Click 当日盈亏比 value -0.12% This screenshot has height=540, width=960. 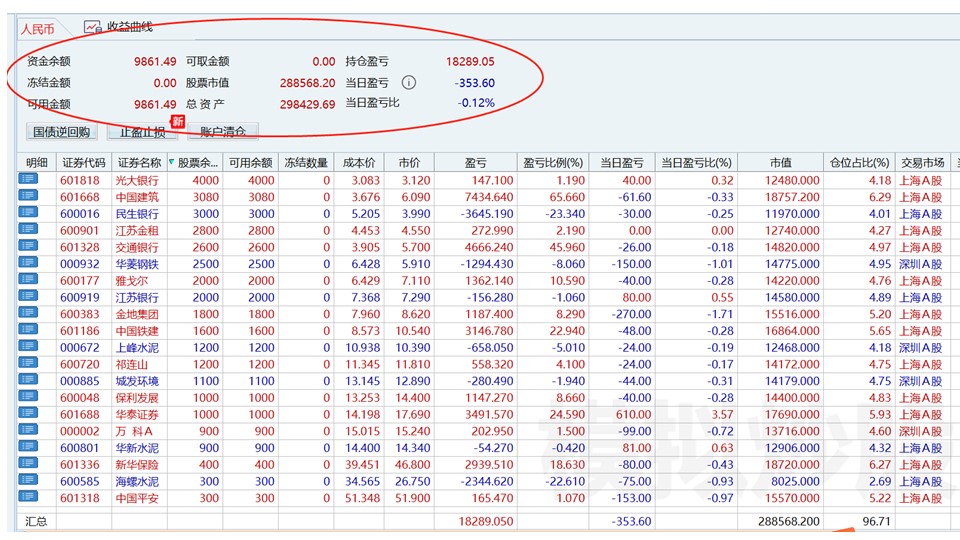pyautogui.click(x=476, y=103)
